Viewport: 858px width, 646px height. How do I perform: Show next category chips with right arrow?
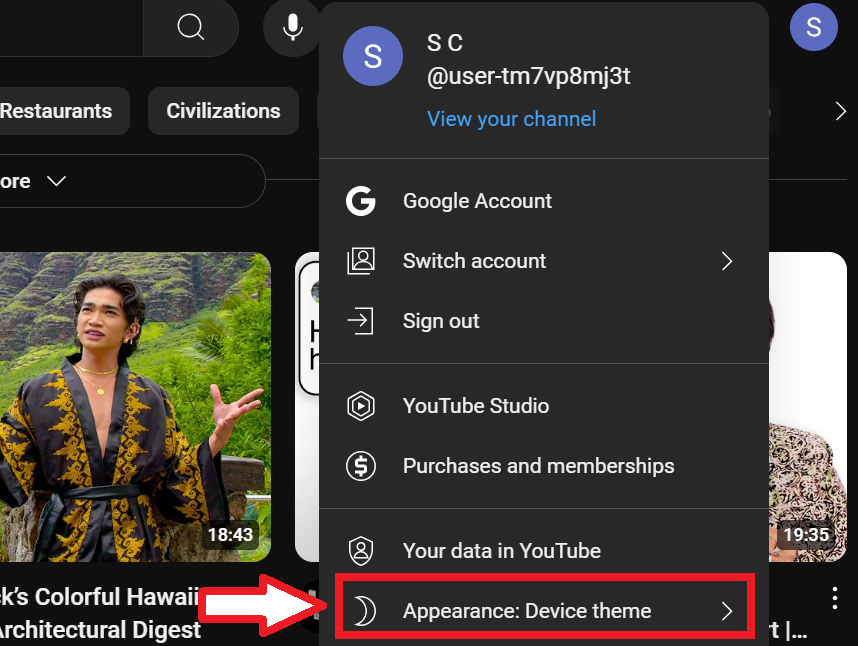[841, 111]
